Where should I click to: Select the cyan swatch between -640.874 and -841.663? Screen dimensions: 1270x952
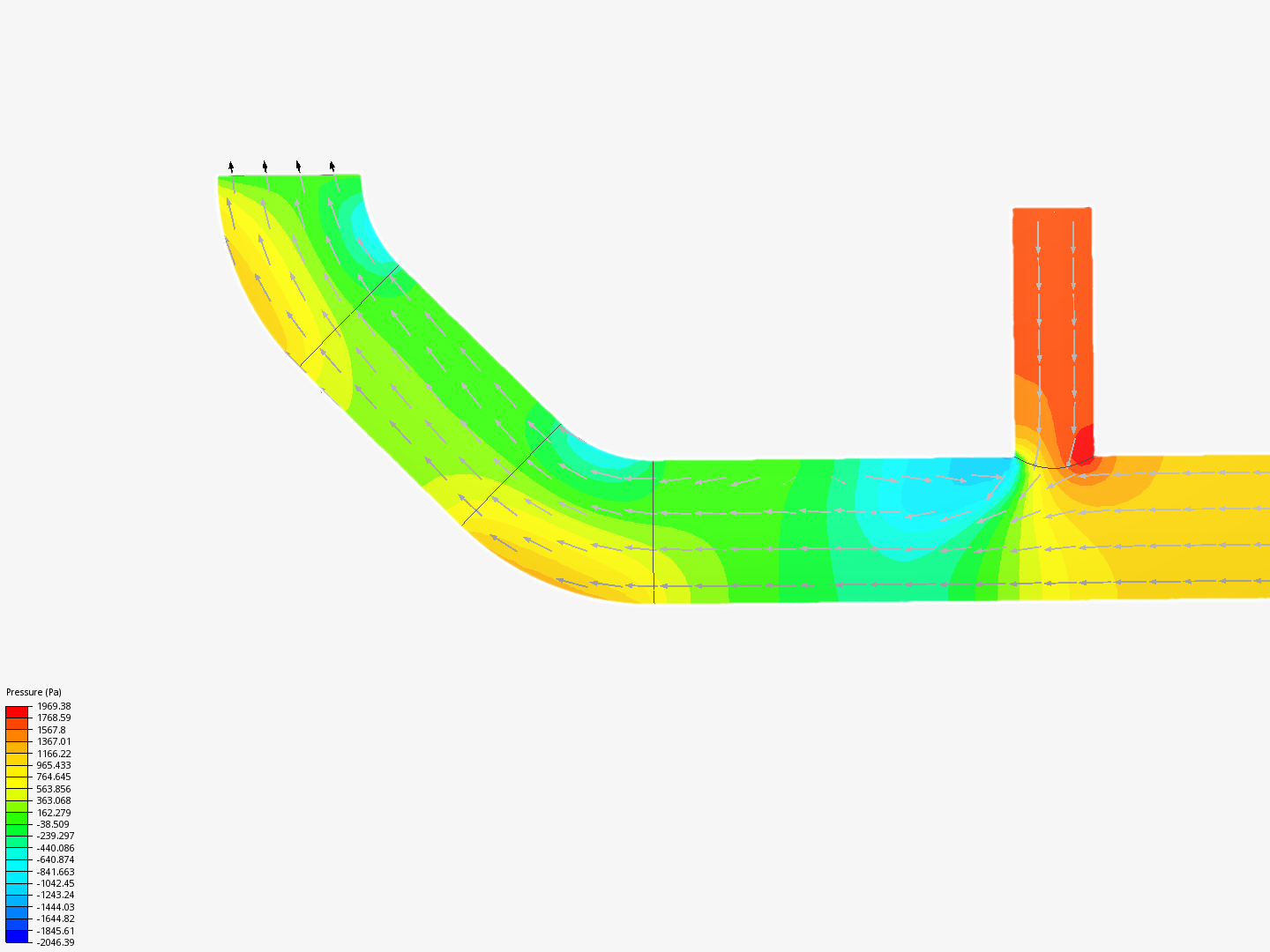[17, 866]
